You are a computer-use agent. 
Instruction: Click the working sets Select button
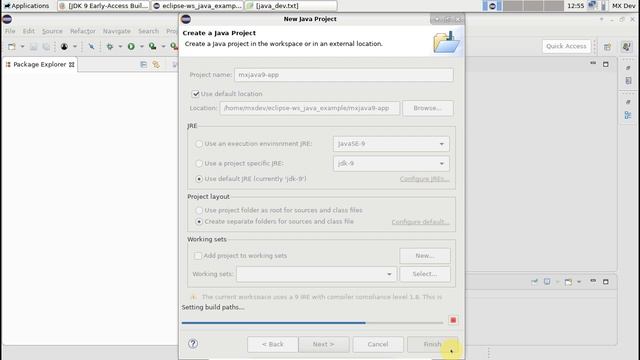(424, 274)
